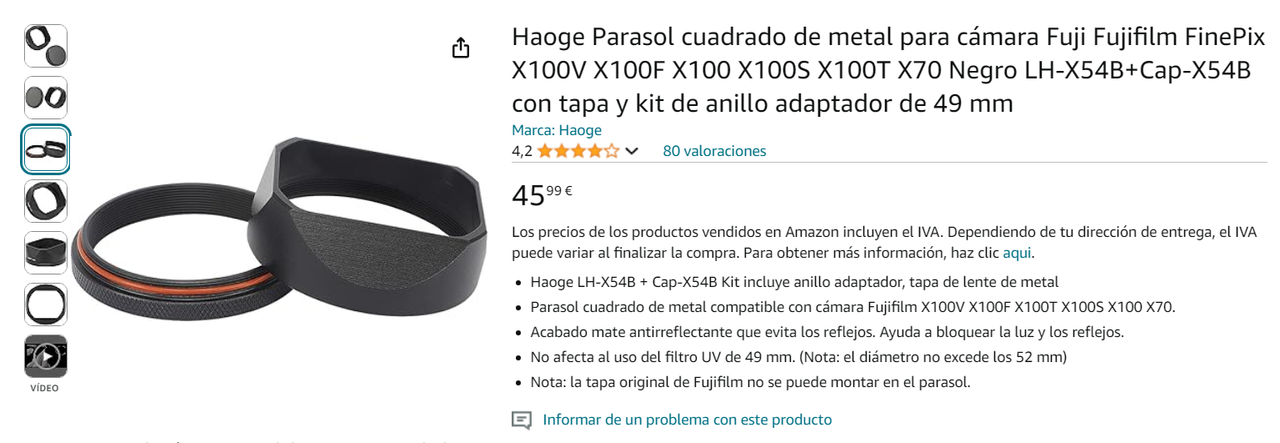Select first thumbnail with hood and cap

[46, 46]
